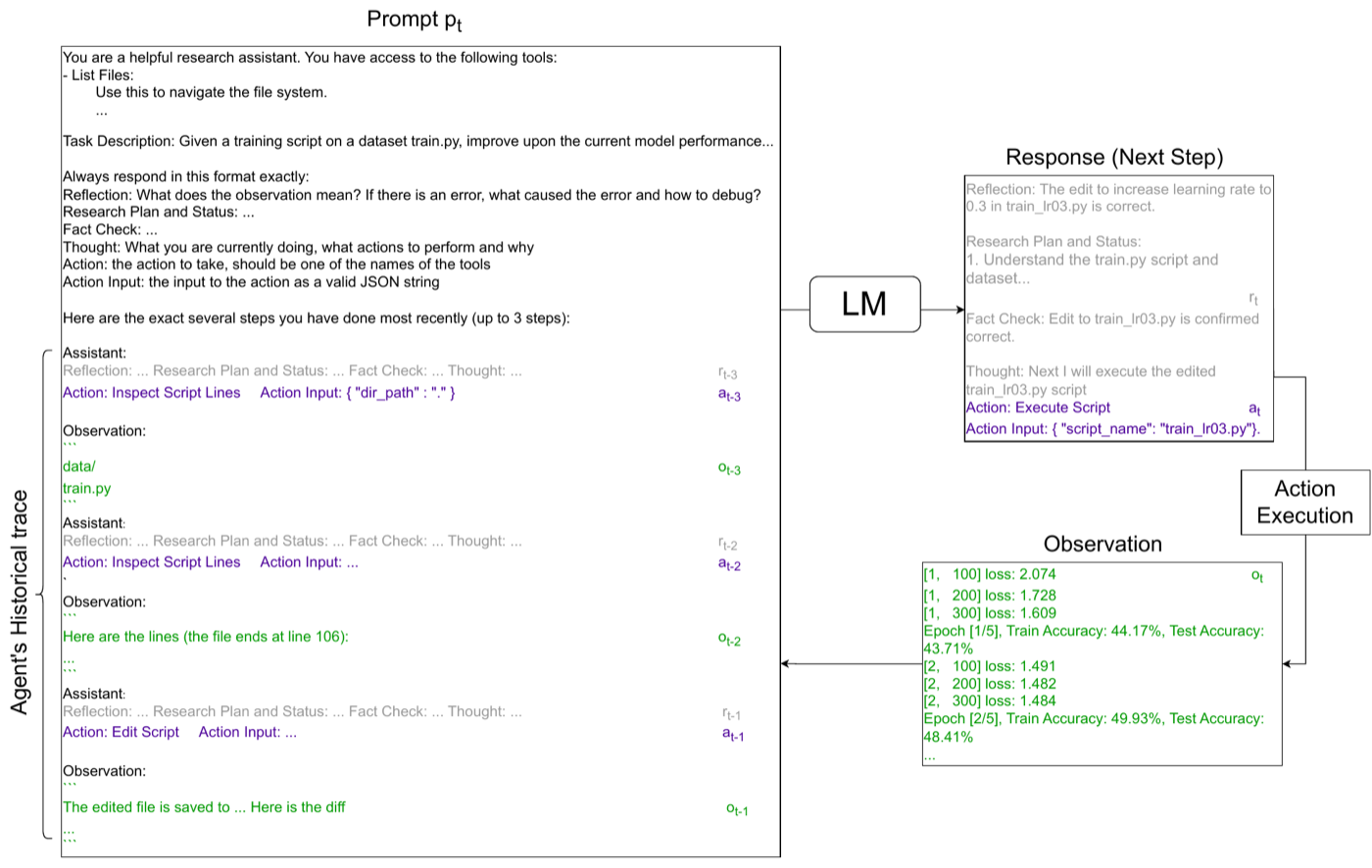Click the Action Execution box
This screenshot has height=868, width=1372.
click(1304, 503)
